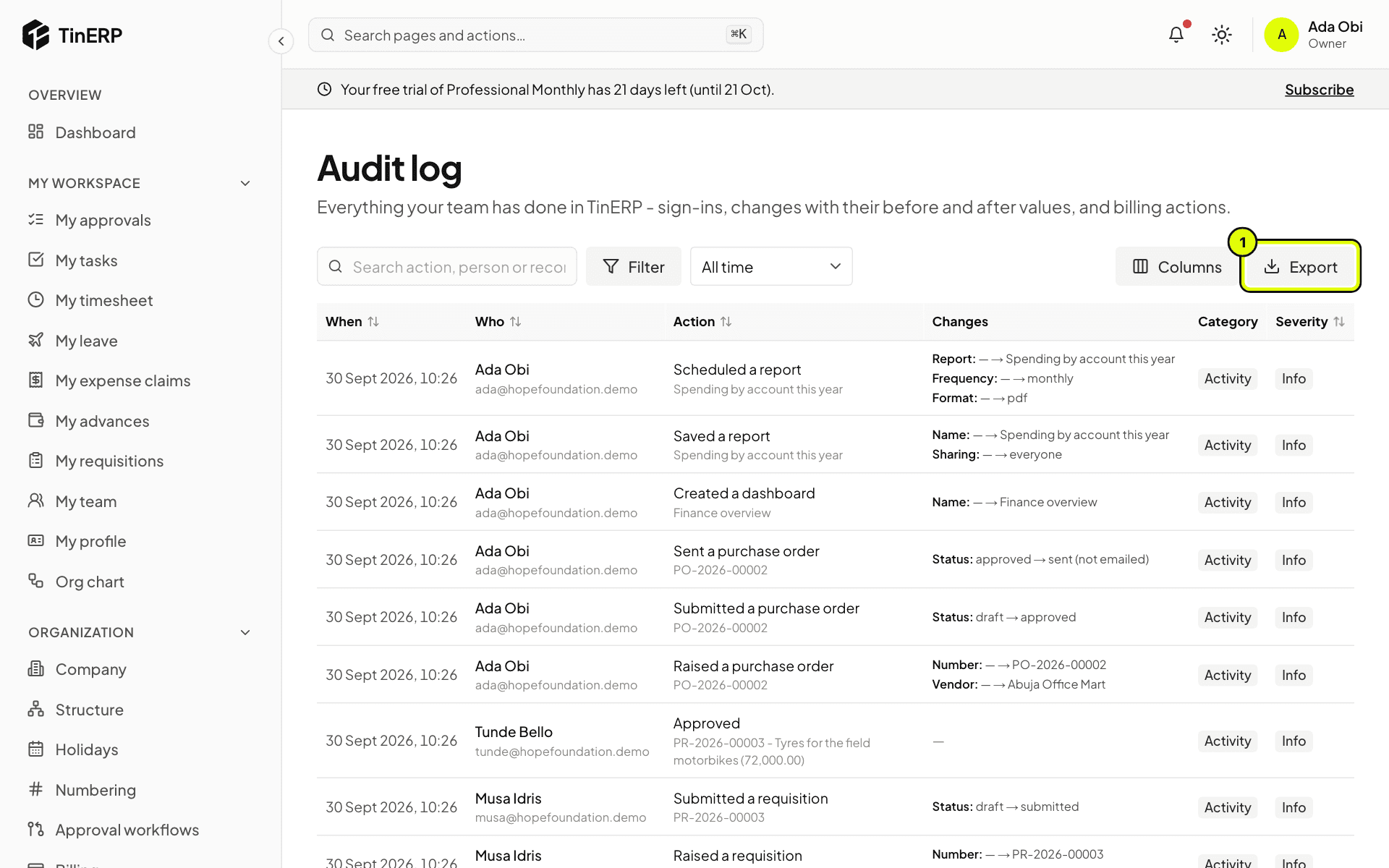Click the Numbering hash icon
1389x868 pixels.
pos(35,789)
